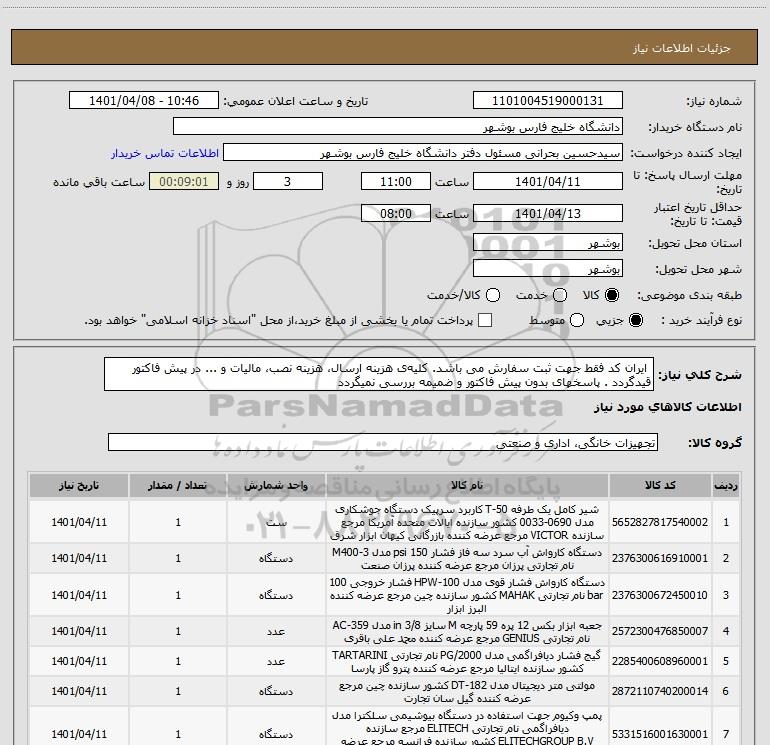Click the تعداد / مقدار column header

(x=178, y=486)
